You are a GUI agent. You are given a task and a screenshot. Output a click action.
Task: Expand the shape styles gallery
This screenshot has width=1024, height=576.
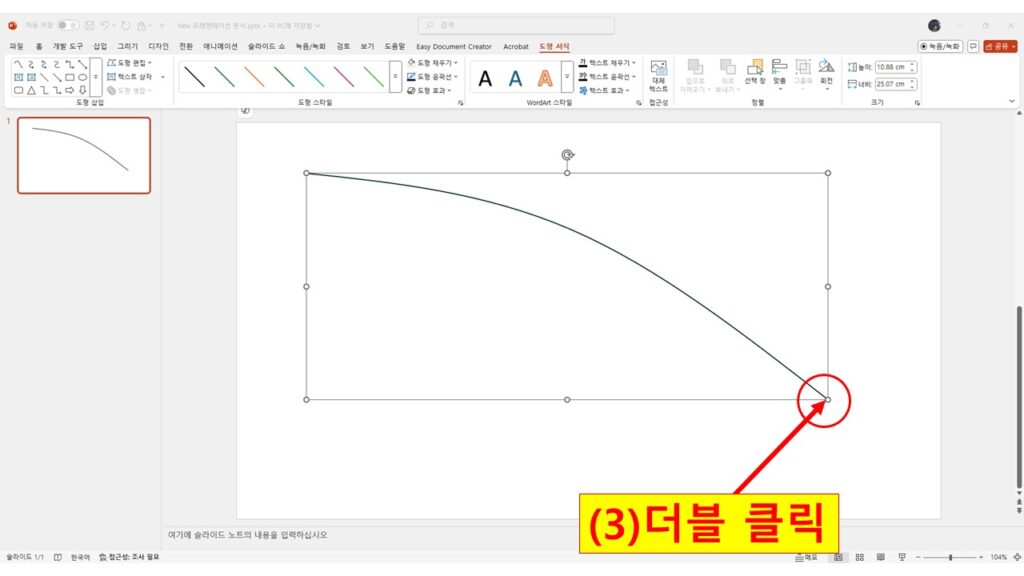pyautogui.click(x=395, y=77)
